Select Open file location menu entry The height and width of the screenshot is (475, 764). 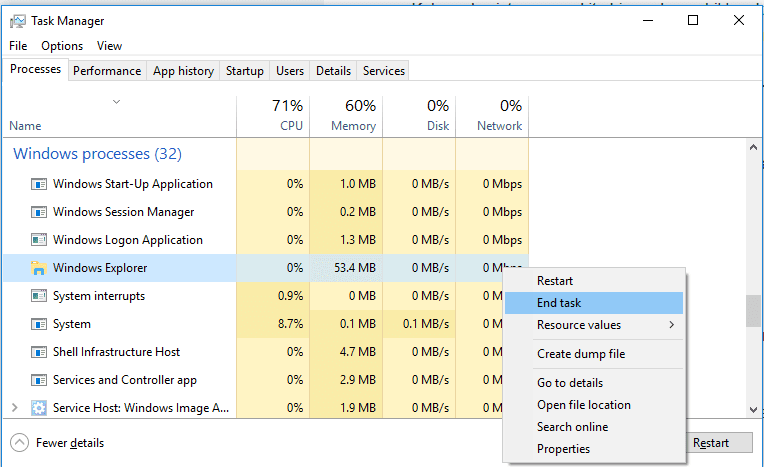pos(584,405)
